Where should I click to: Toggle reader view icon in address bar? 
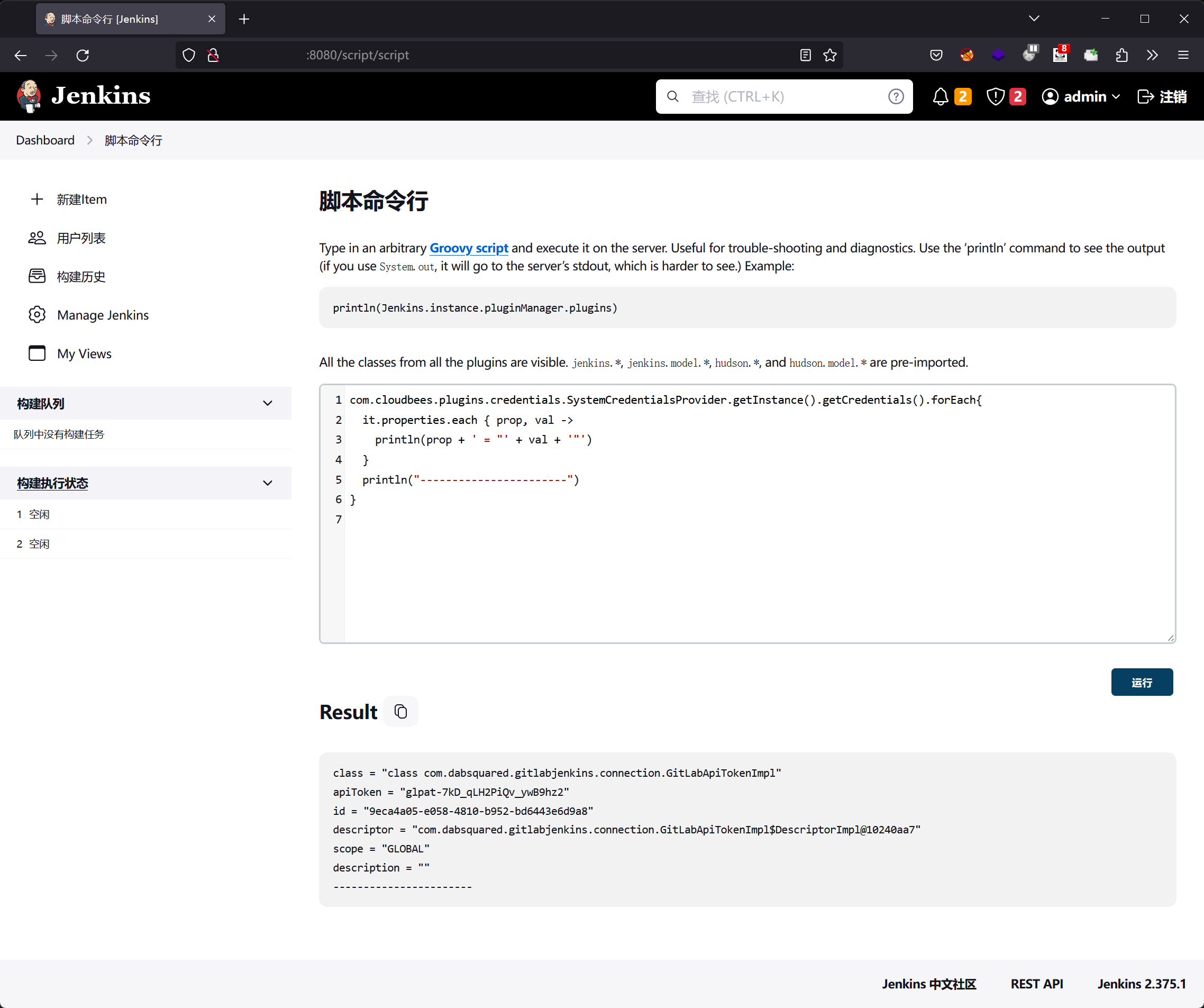pos(805,55)
